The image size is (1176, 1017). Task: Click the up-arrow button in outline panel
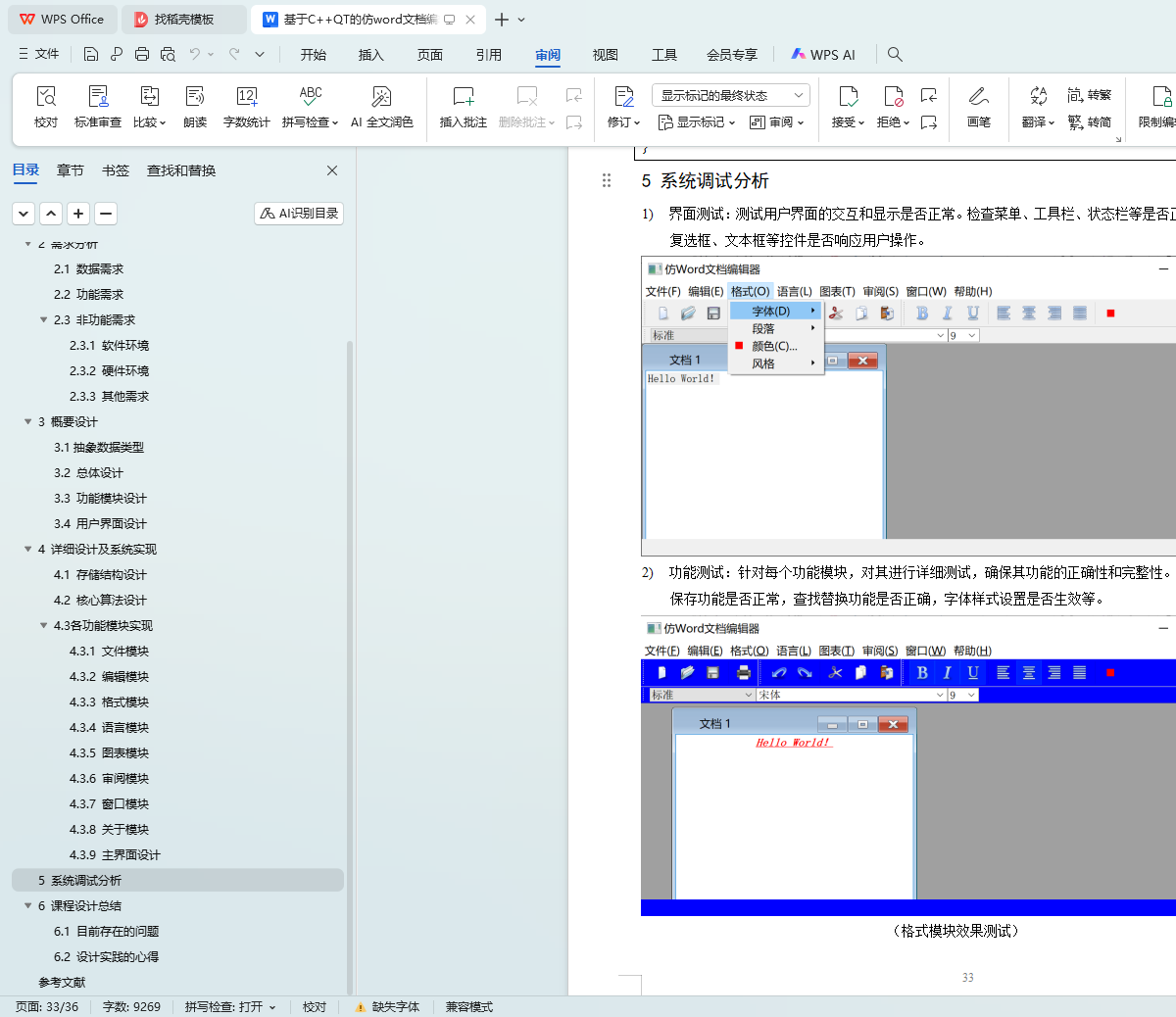(x=51, y=213)
